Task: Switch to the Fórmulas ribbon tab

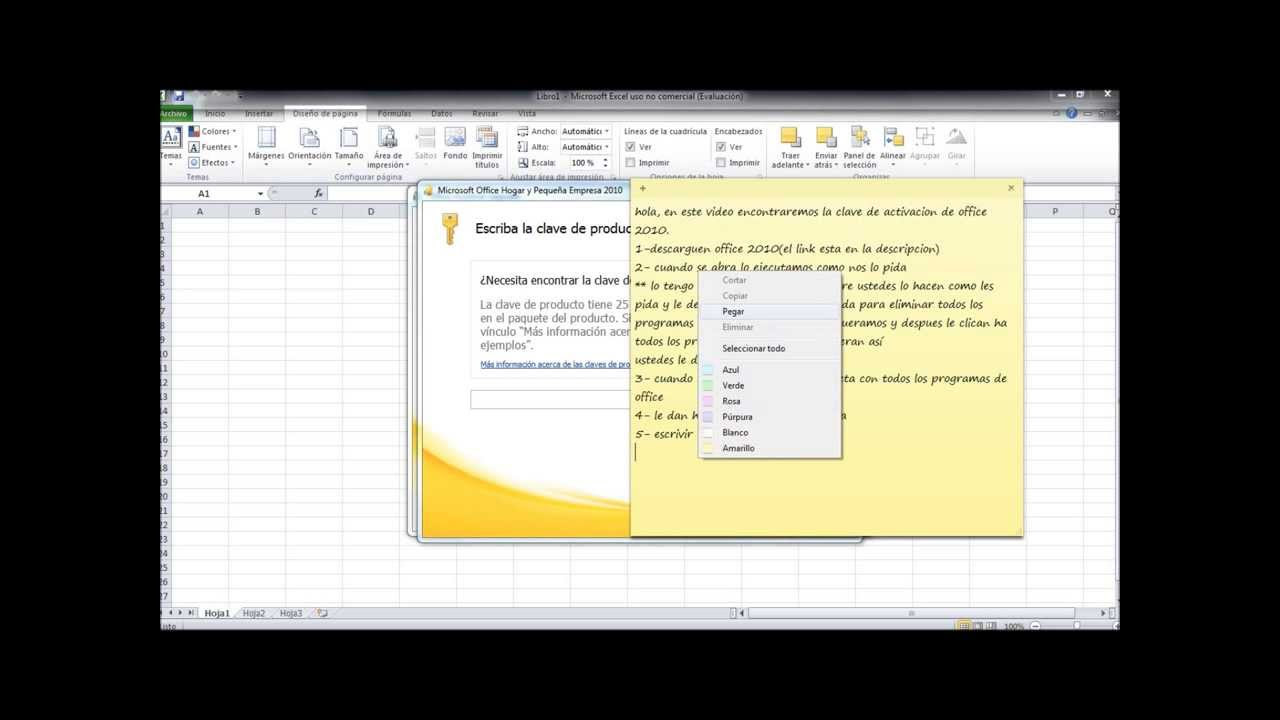Action: (394, 113)
